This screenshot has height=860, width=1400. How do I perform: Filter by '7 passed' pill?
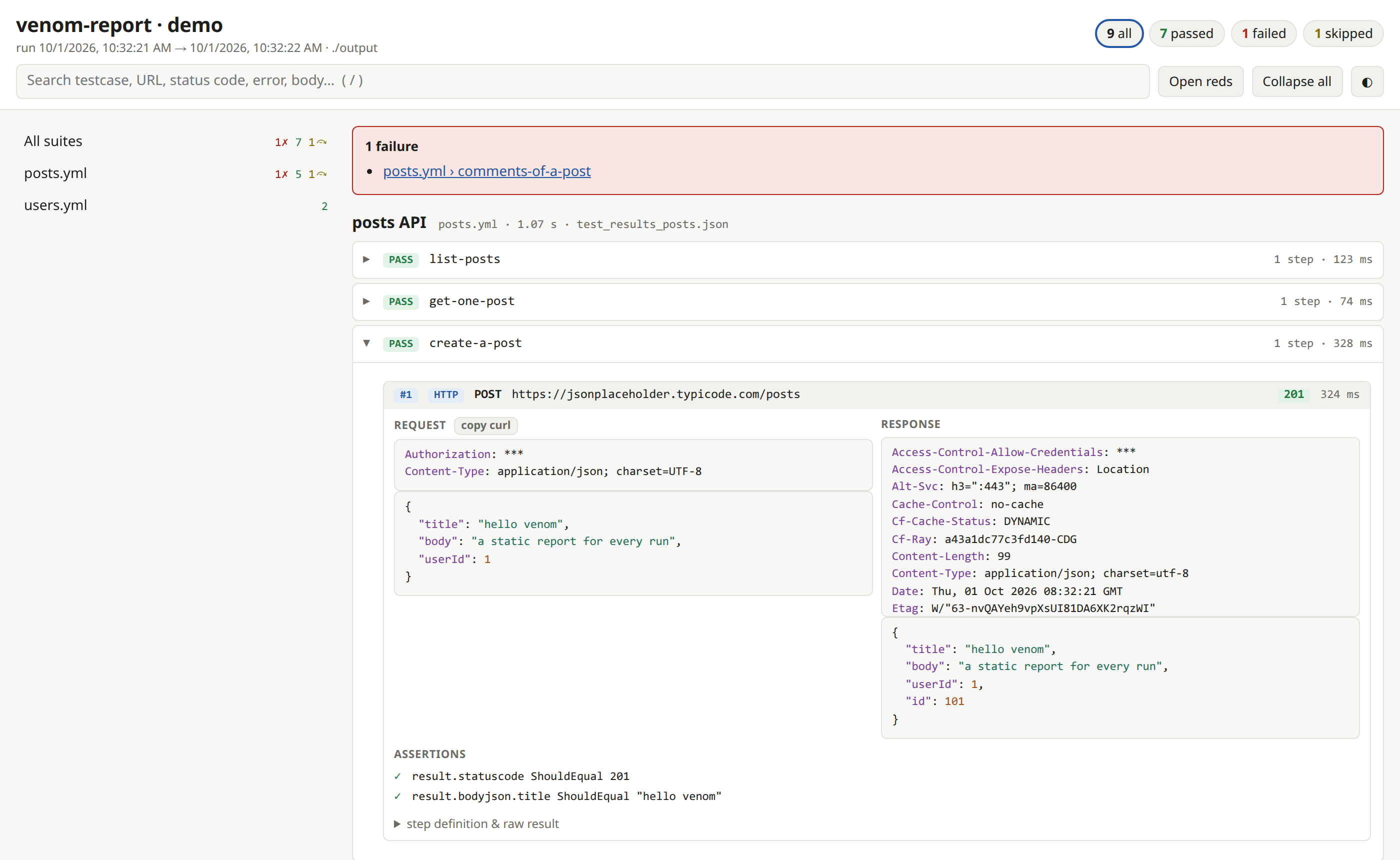1186,33
